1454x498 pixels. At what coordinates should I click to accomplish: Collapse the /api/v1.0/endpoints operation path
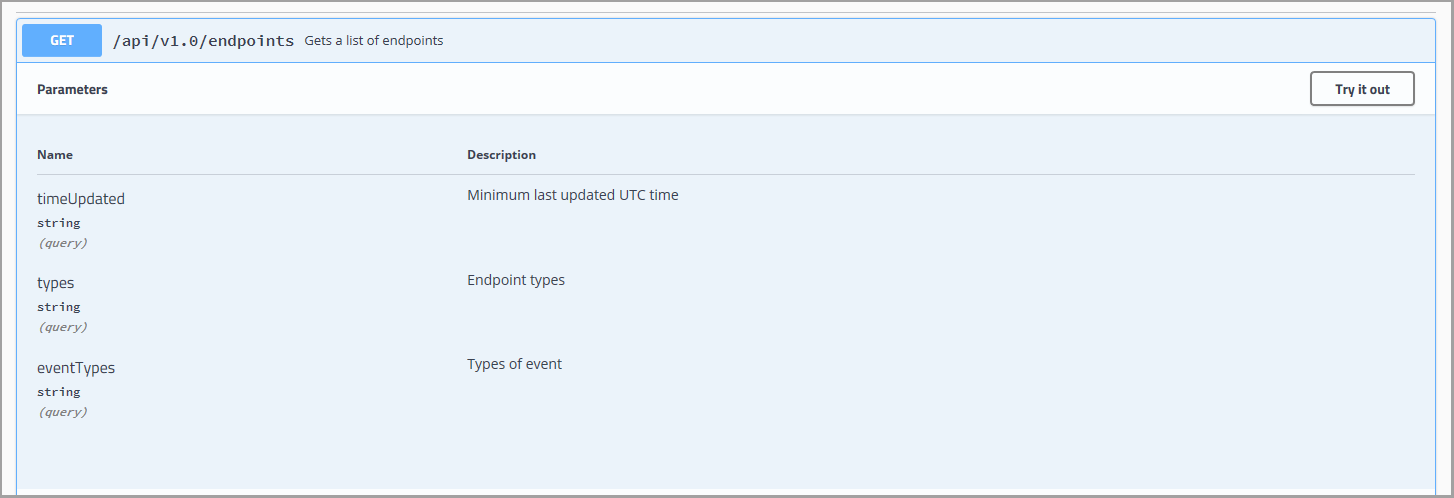(203, 41)
